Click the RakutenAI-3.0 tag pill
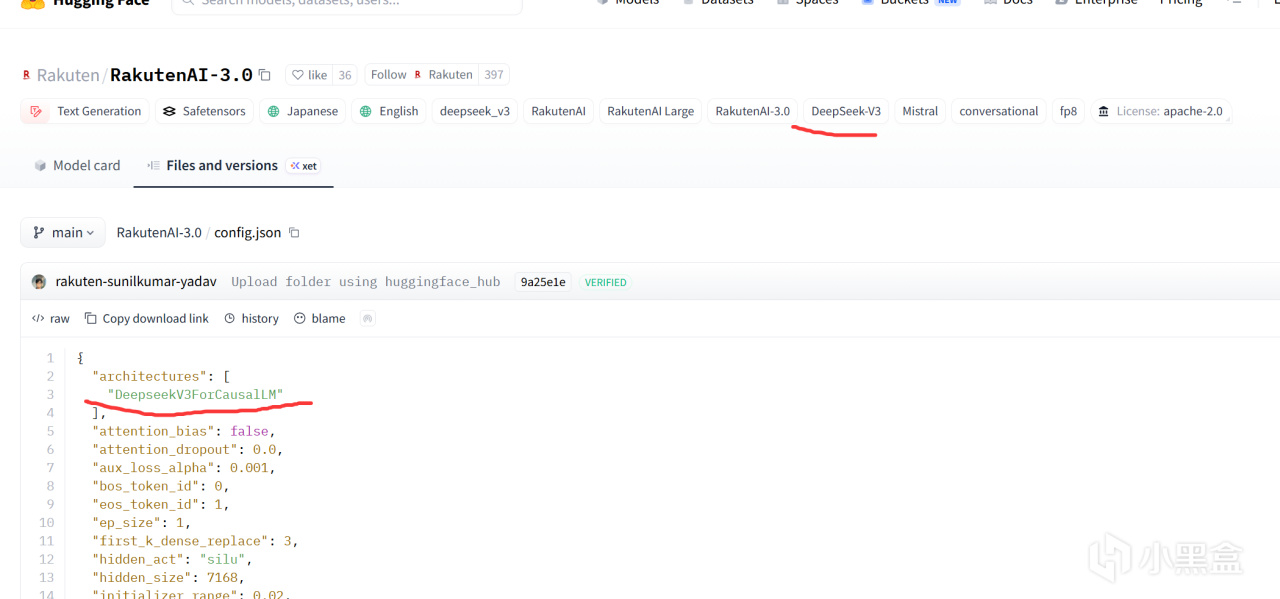1280x599 pixels. (752, 111)
